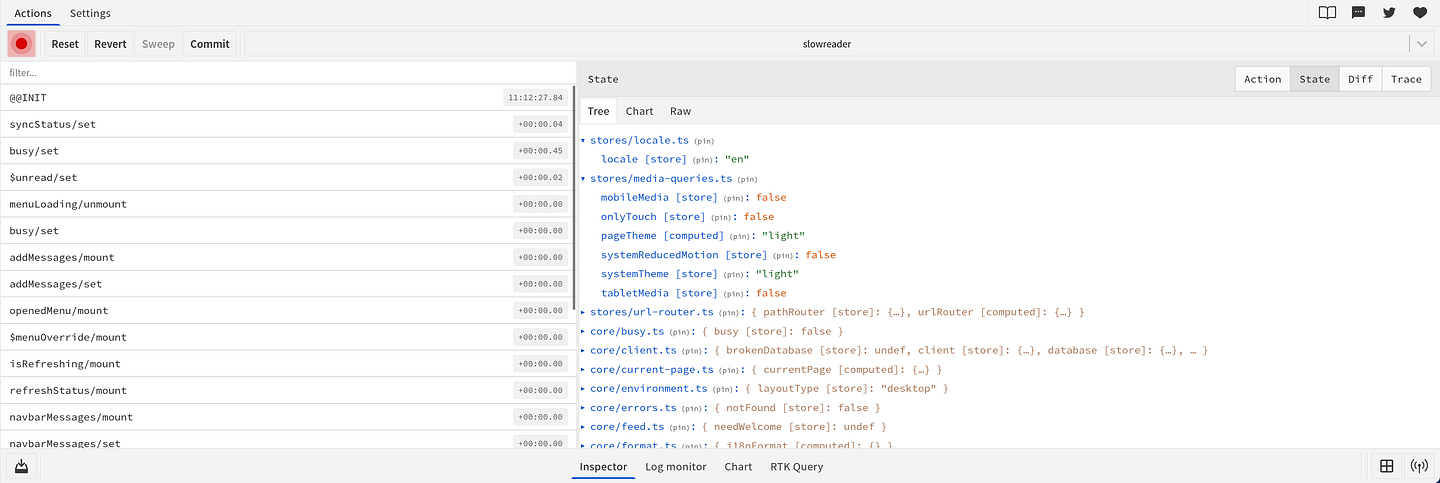Click the action filter input field
The width and height of the screenshot is (1440, 483).
[288, 72]
